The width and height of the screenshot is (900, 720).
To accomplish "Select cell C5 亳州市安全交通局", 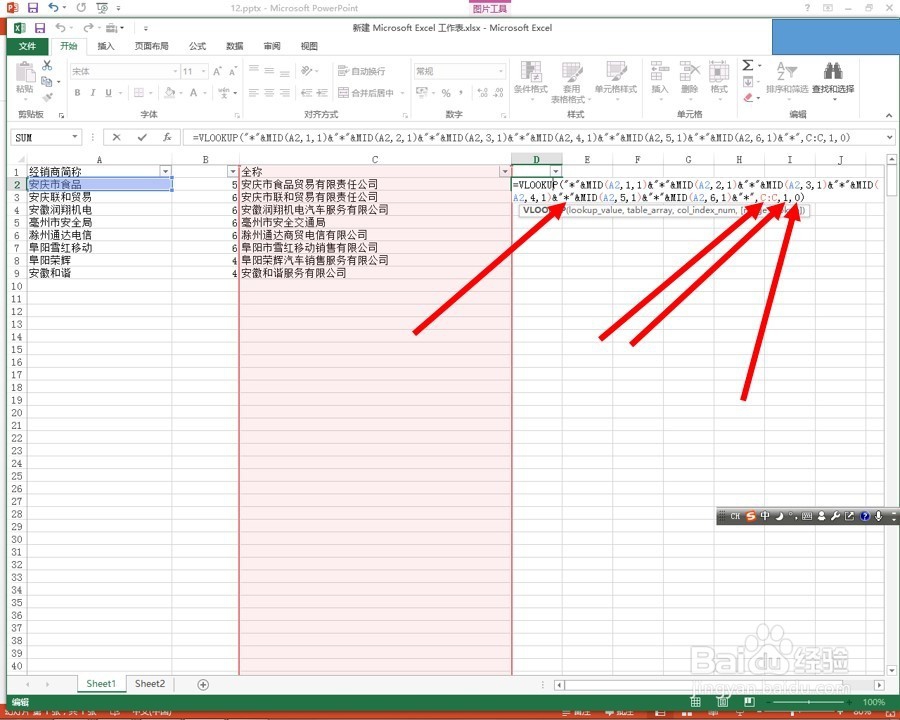I will pyautogui.click(x=375, y=222).
